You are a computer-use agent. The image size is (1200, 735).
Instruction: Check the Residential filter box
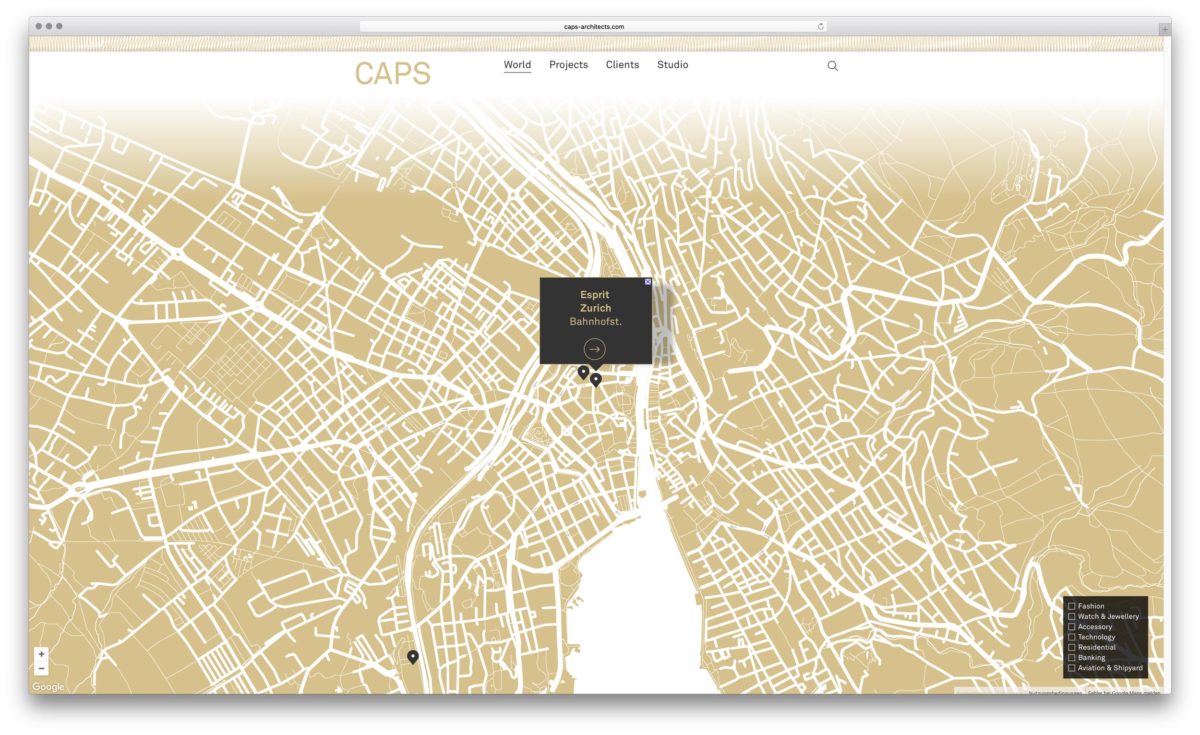coord(1072,647)
